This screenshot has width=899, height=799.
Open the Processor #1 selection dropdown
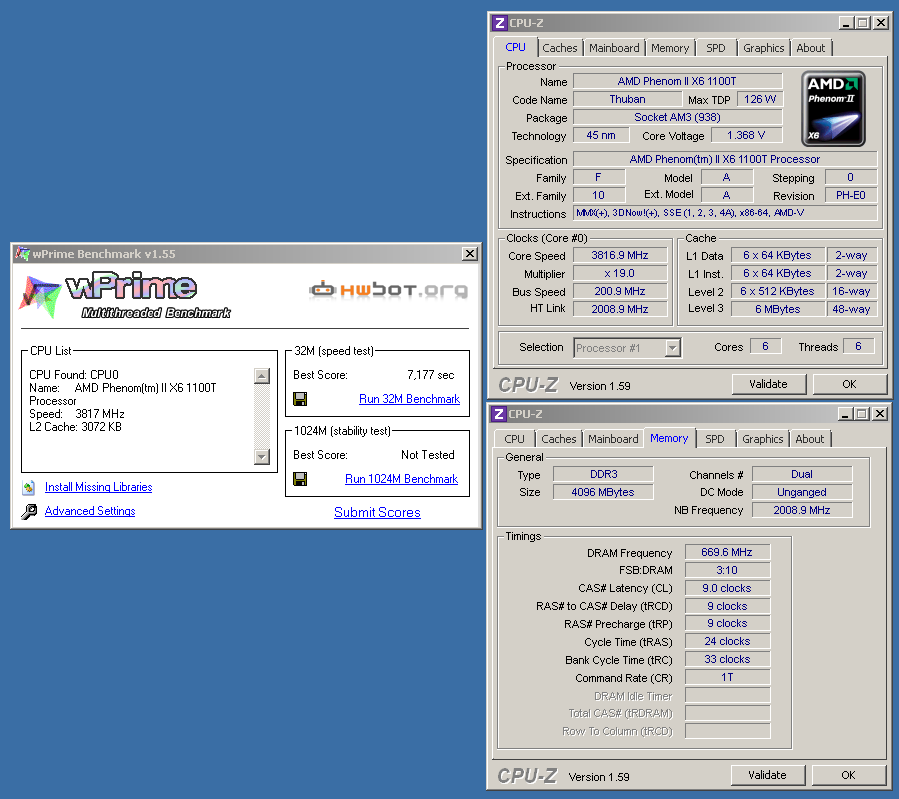point(673,348)
